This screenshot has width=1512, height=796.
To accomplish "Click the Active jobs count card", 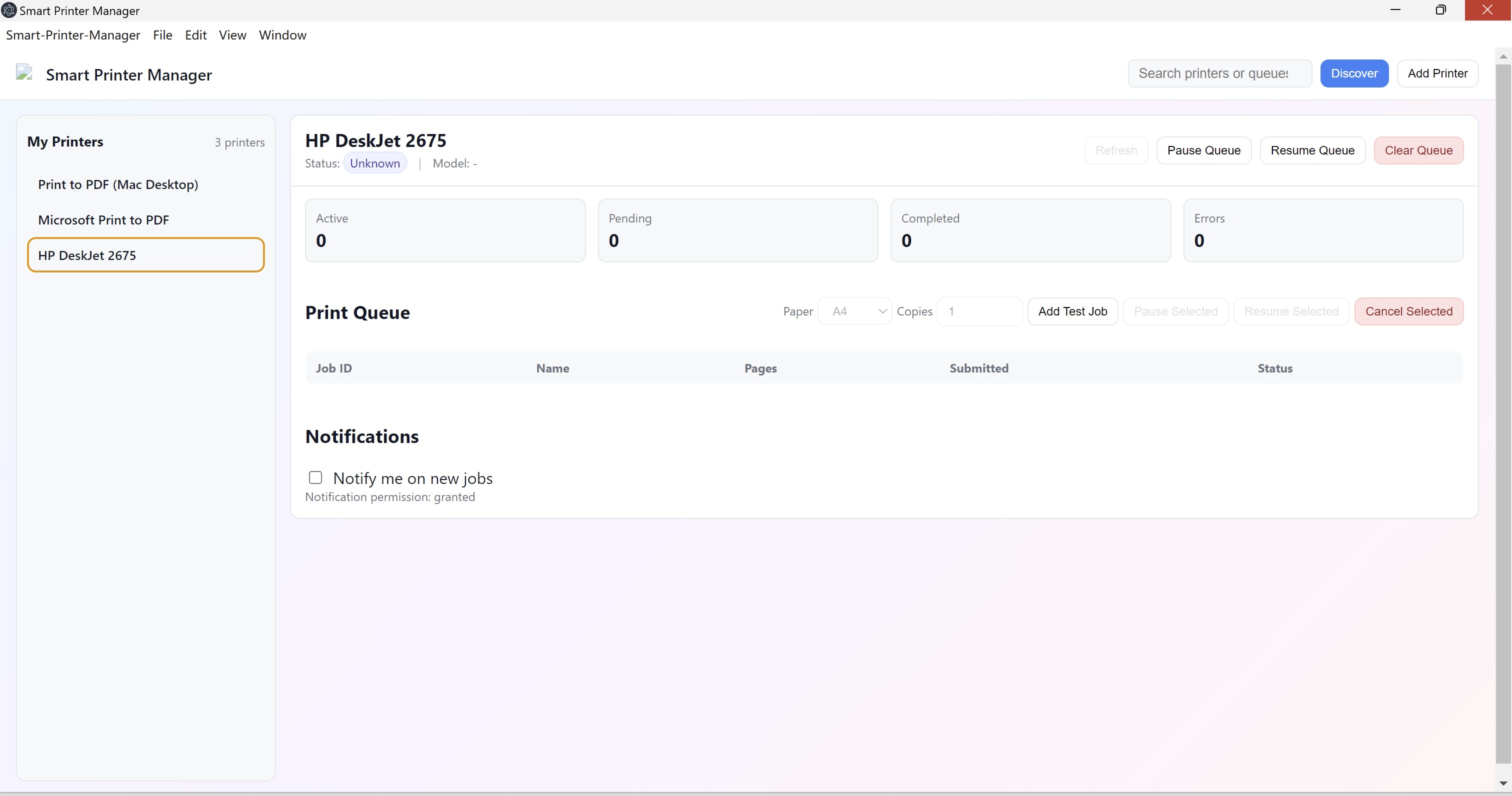I will (x=445, y=230).
